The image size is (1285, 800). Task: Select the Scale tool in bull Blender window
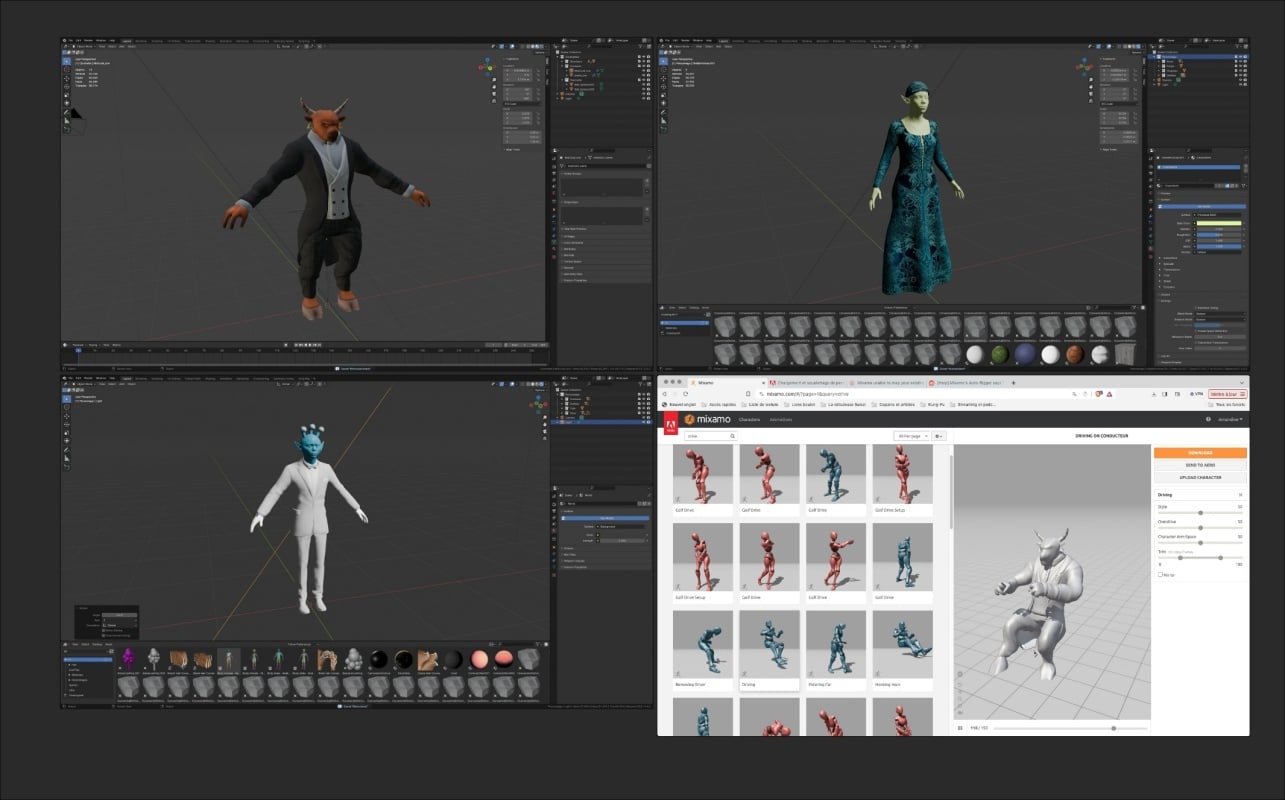[67, 95]
